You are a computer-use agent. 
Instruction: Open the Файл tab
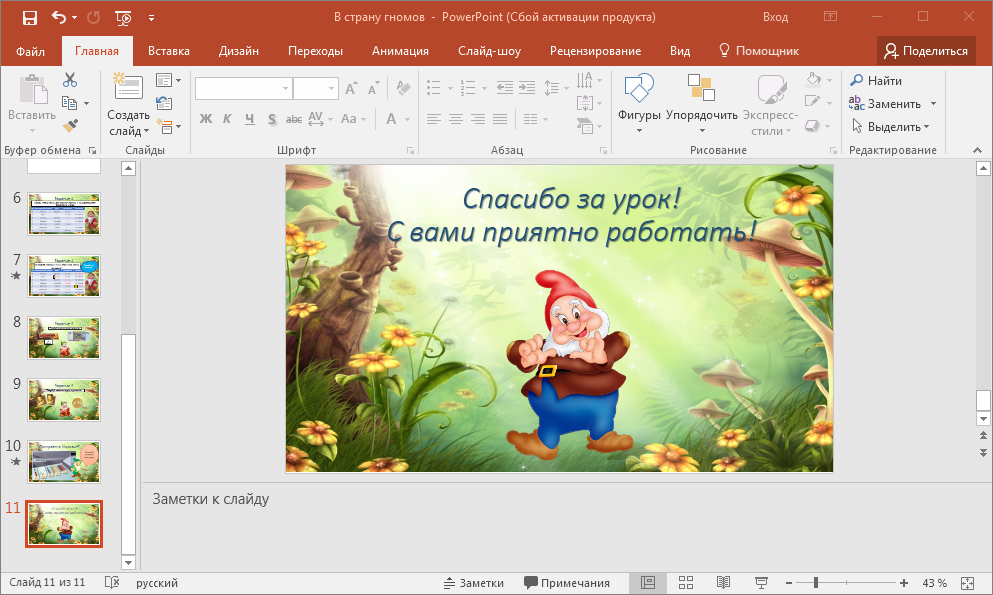click(30, 51)
